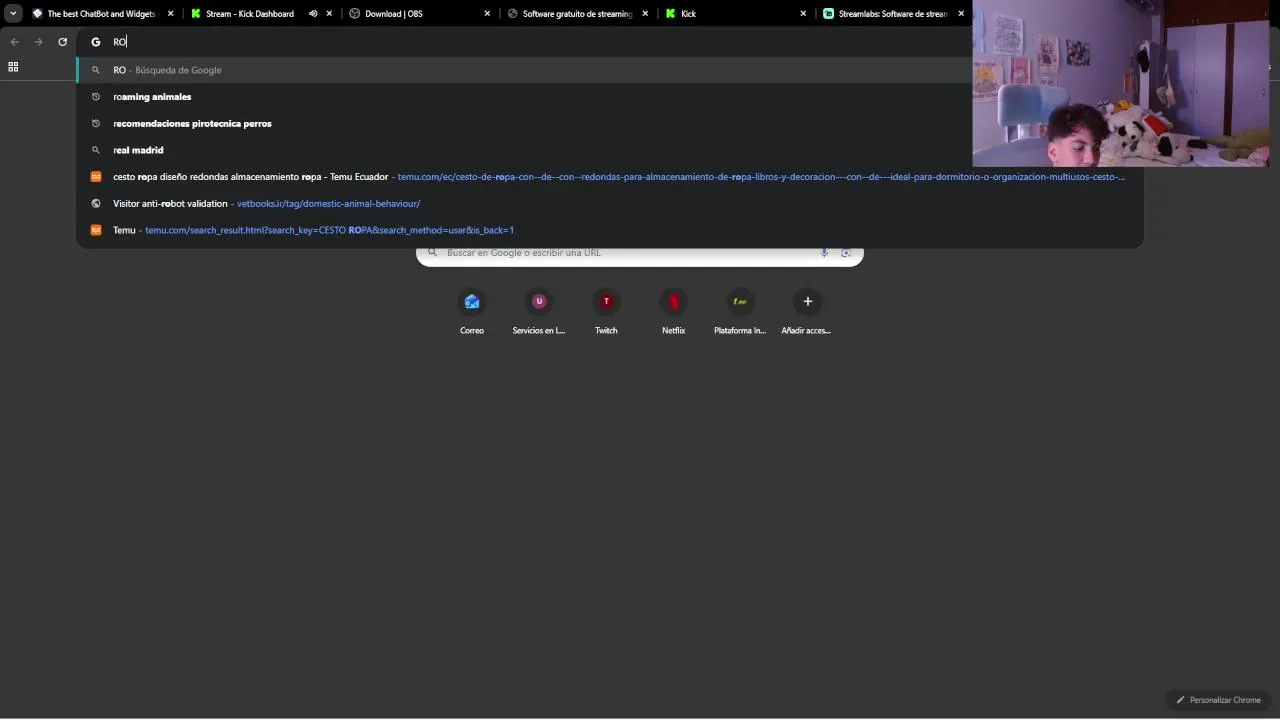This screenshot has height=720, width=1280.
Task: Open temu.com search_result link
Action: tap(329, 230)
